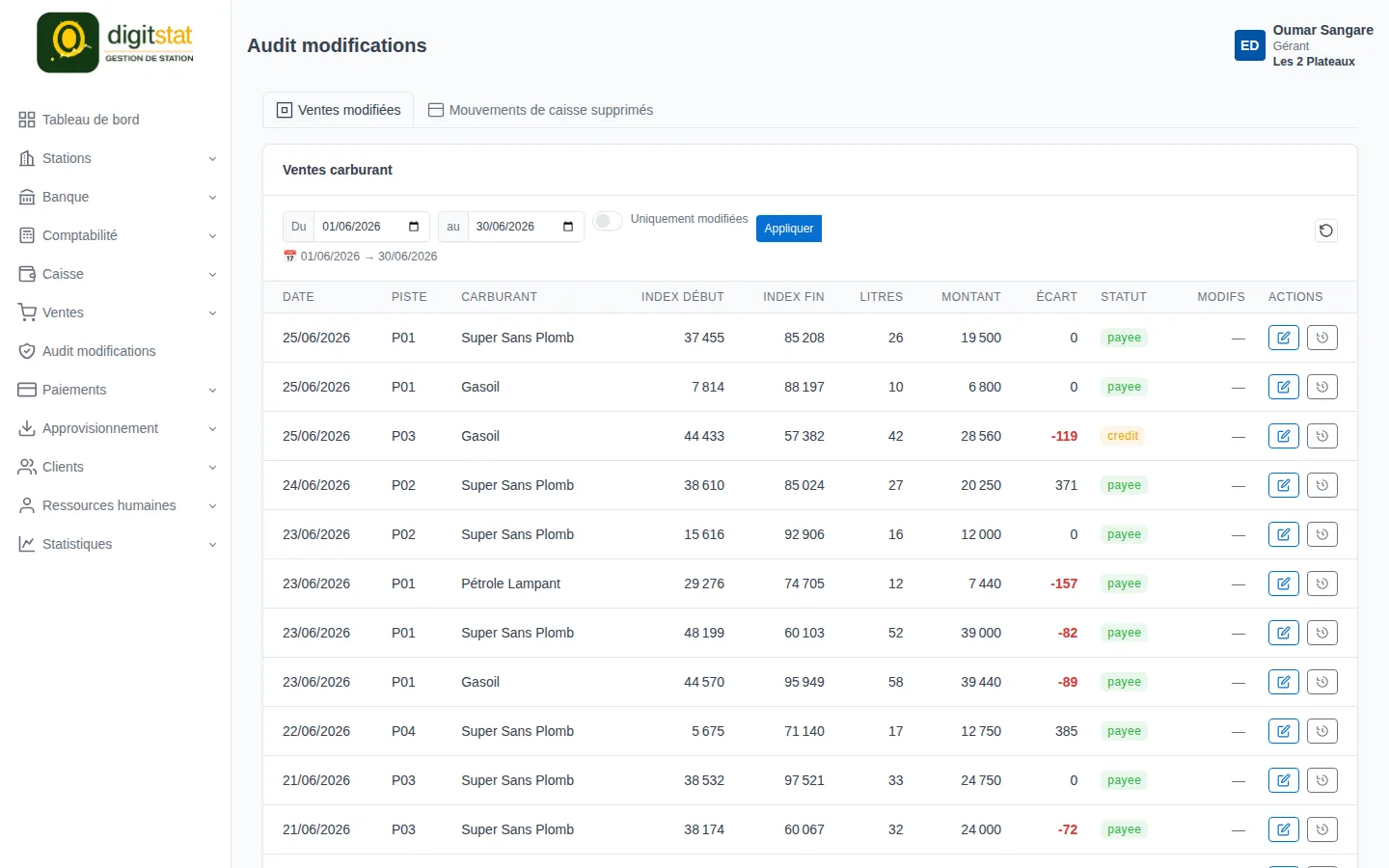Expand the Stations menu
Image resolution: width=1389 pixels, height=868 pixels.
click(x=116, y=158)
